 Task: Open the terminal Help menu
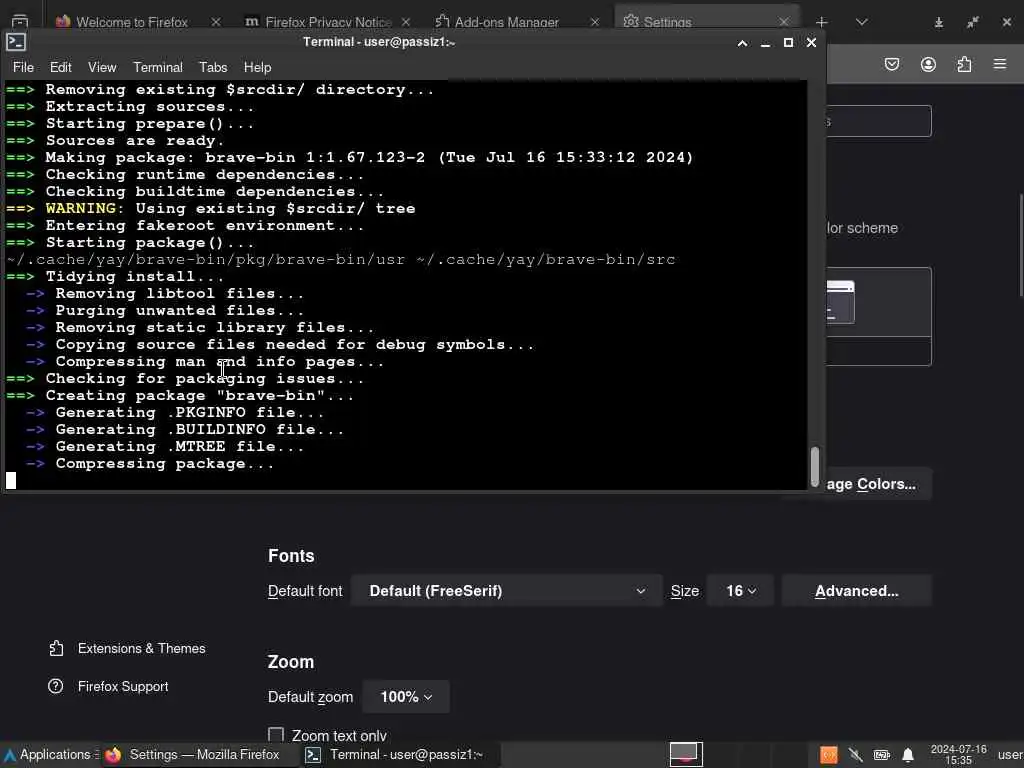257,67
